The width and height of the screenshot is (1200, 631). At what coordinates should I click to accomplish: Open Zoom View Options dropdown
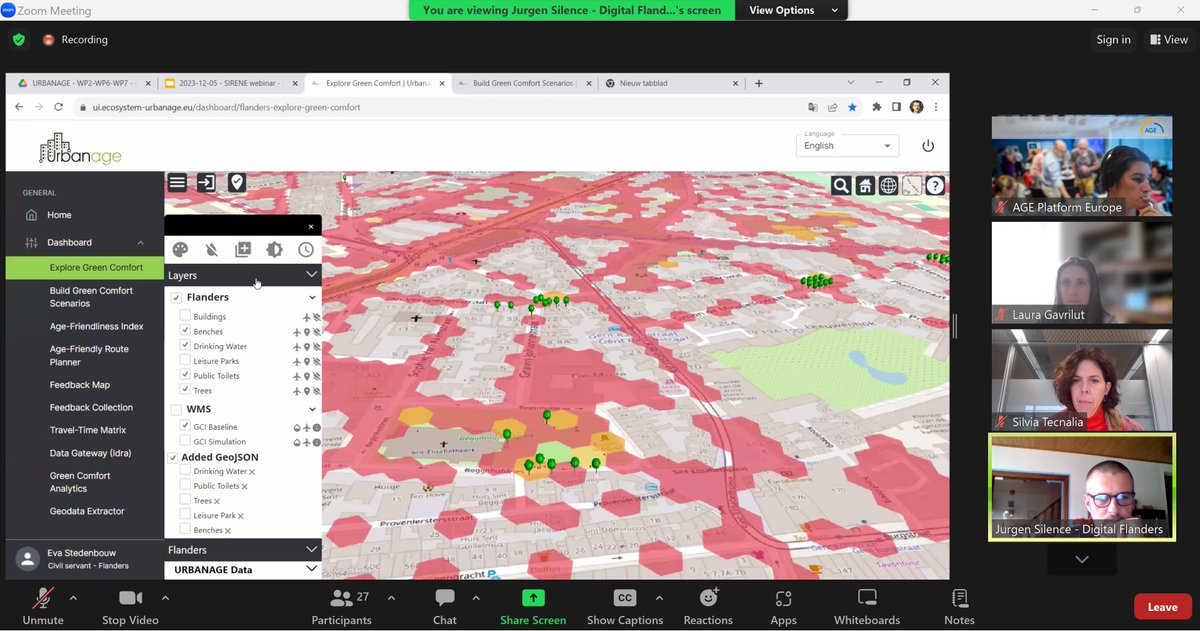(x=791, y=10)
